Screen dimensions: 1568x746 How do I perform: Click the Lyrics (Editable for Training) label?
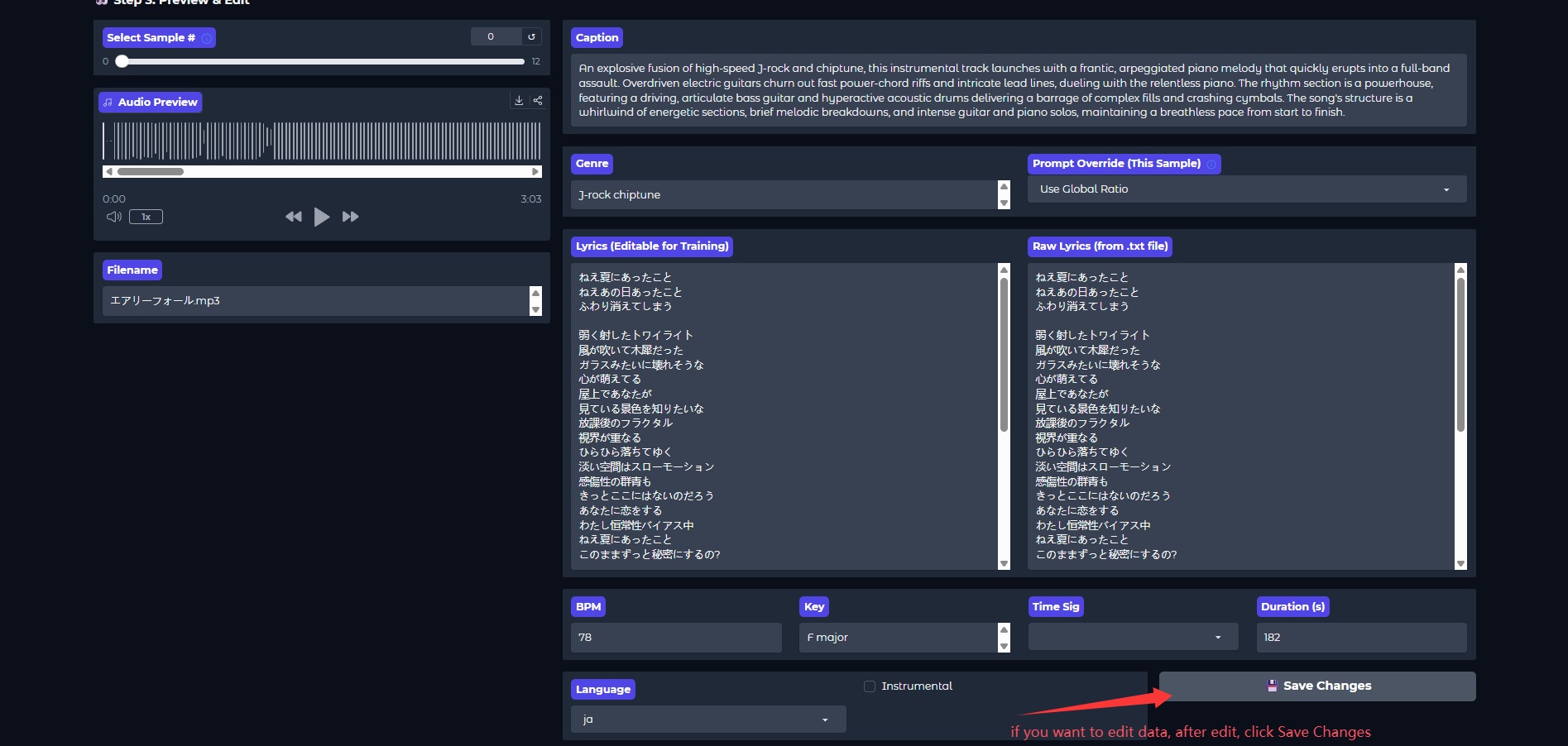pos(652,246)
